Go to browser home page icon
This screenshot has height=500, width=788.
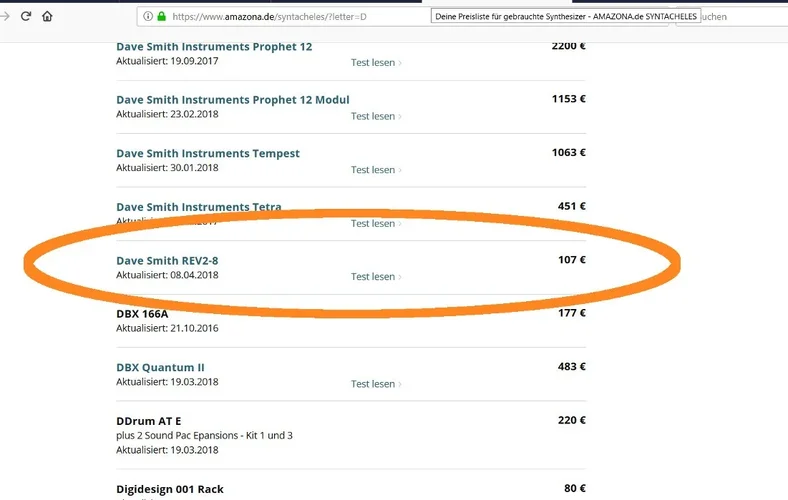tap(47, 16)
